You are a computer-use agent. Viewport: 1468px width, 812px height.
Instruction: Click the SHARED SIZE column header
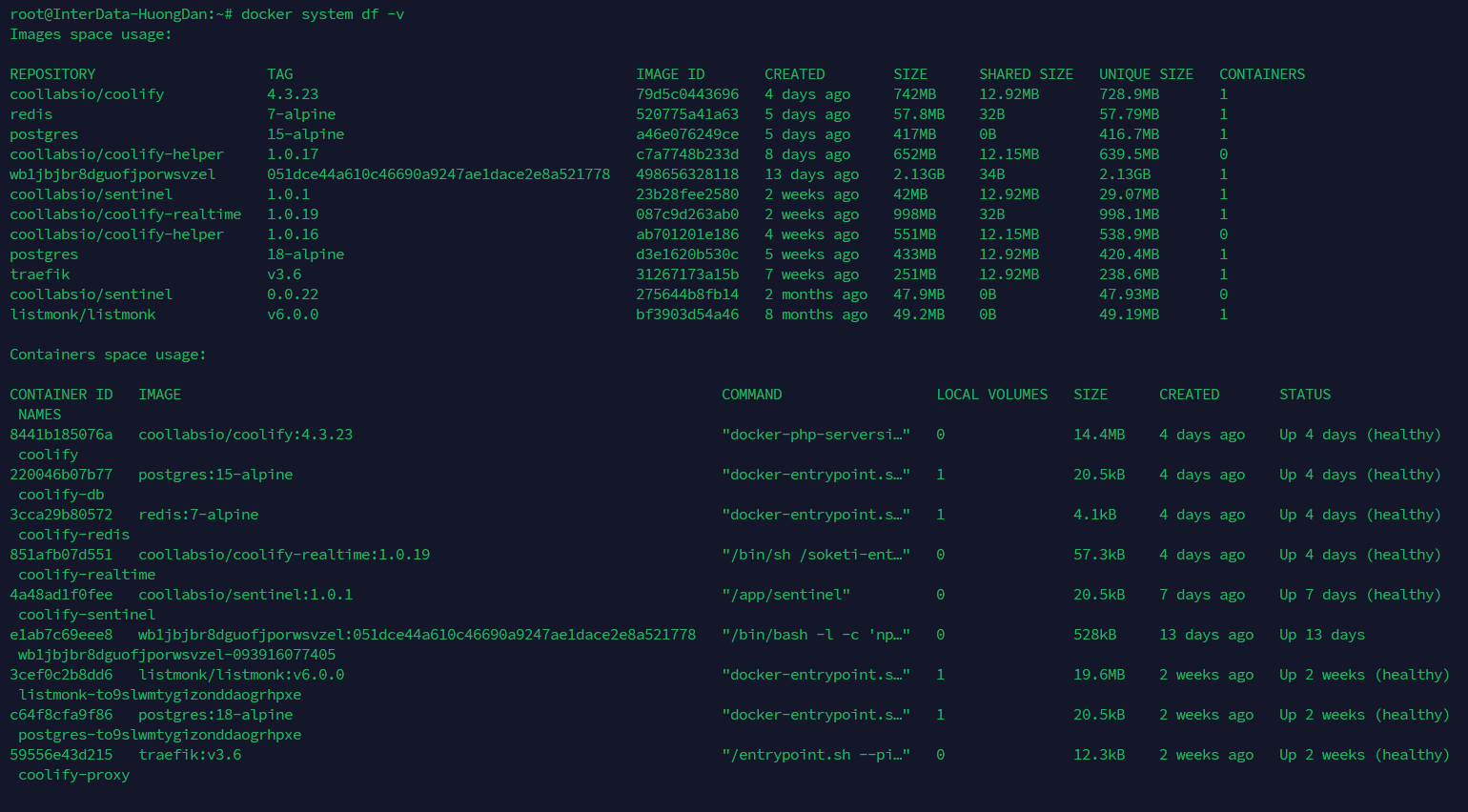1026,74
